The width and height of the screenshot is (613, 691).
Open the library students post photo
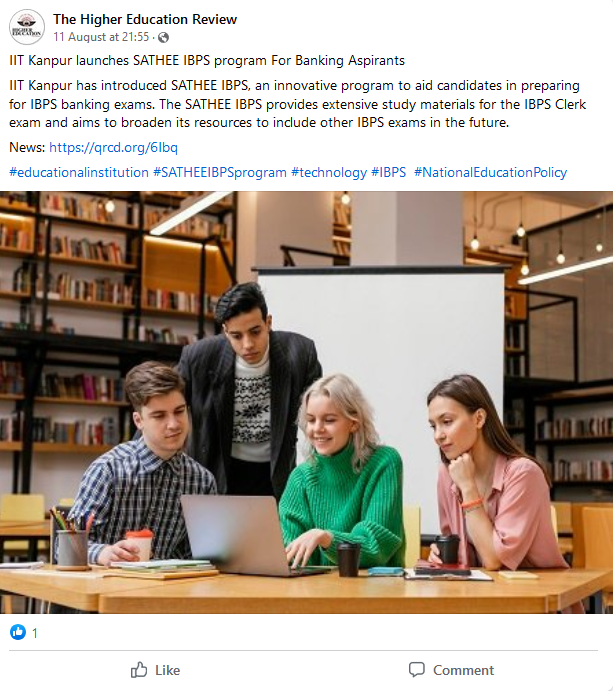tap(306, 402)
